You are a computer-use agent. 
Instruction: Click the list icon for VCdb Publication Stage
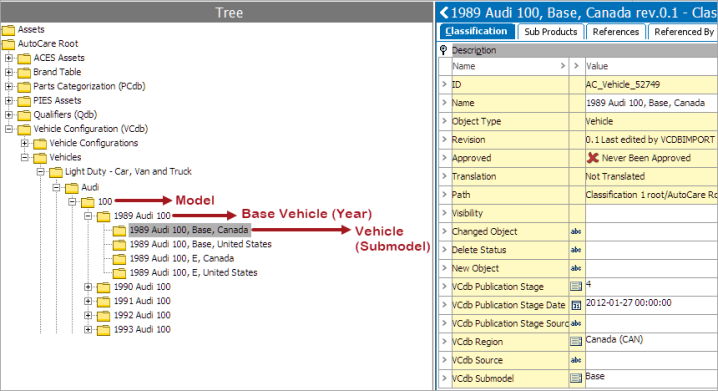click(x=576, y=287)
